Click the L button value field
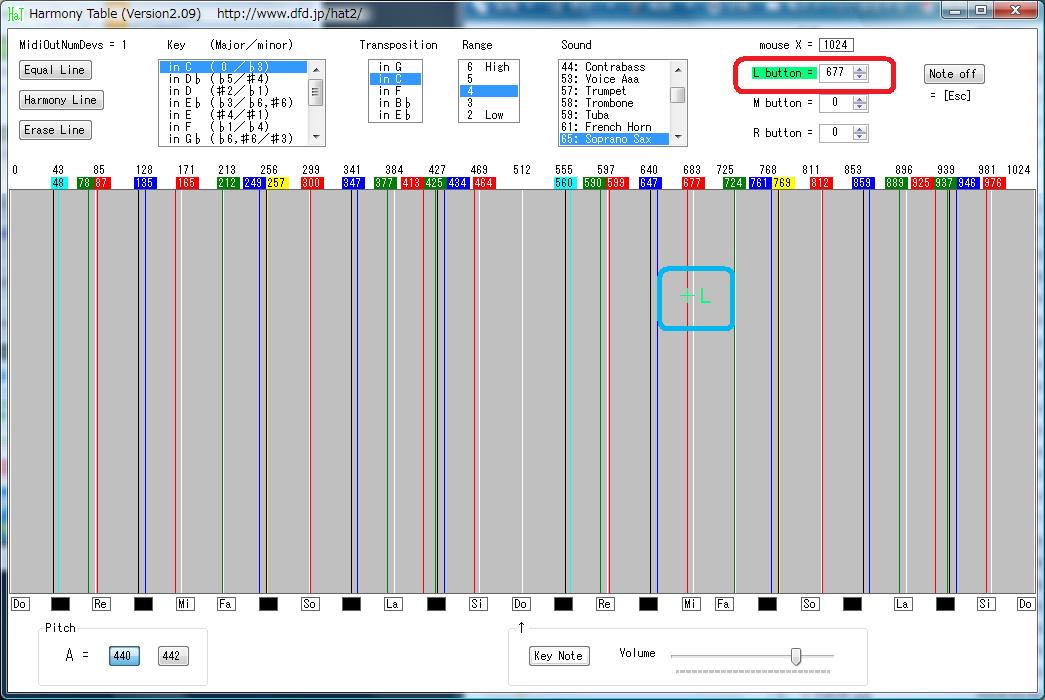 click(x=836, y=73)
